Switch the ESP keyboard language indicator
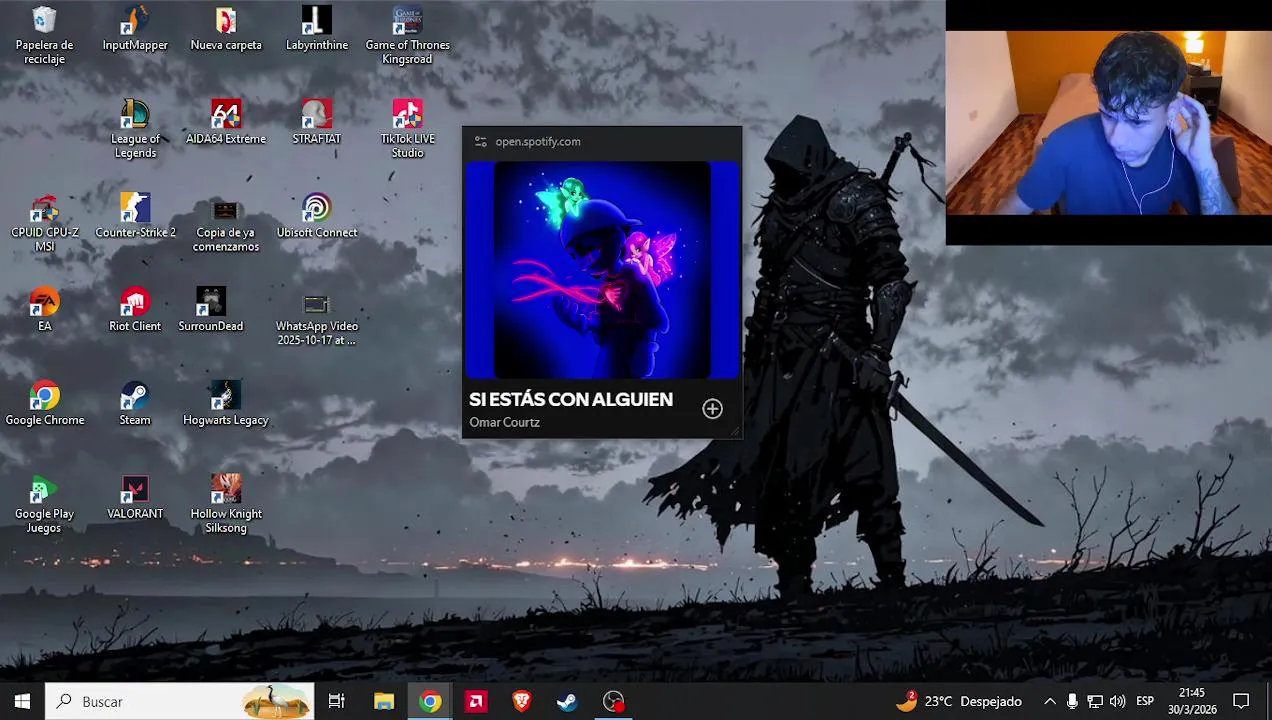Image resolution: width=1272 pixels, height=720 pixels. click(x=1145, y=701)
